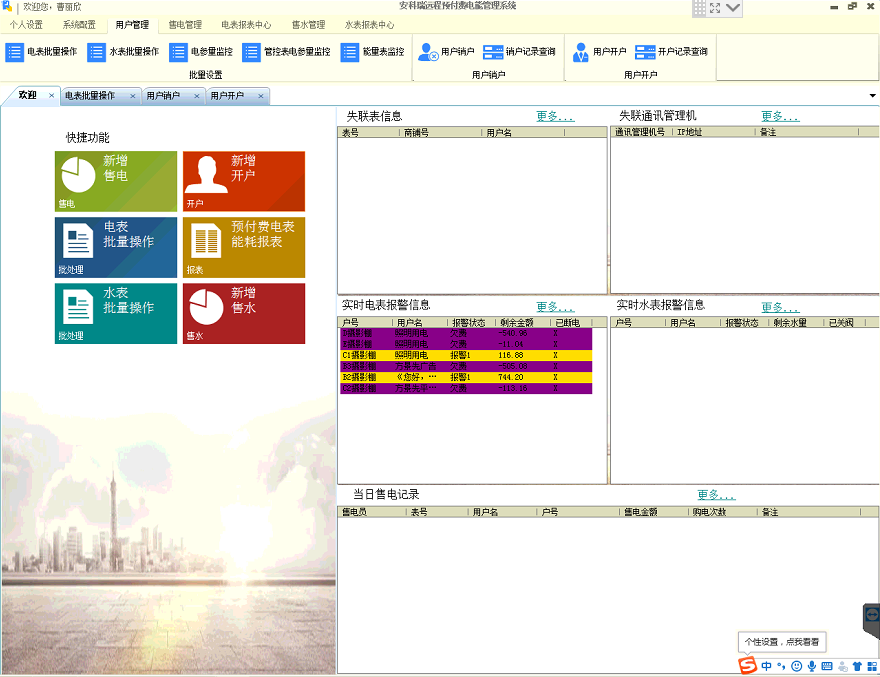
Task: Select the C2摄影棚 alarm row
Action: pos(466,388)
